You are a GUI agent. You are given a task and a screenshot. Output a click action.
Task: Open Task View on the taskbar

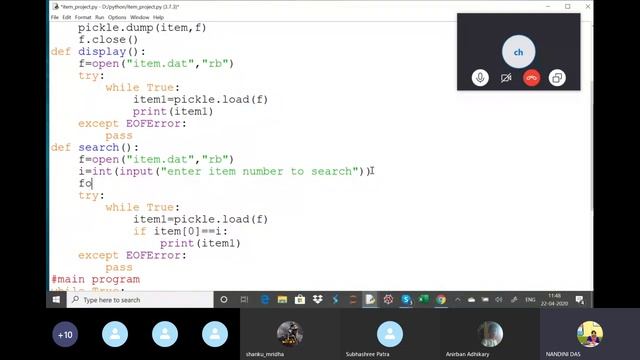pyautogui.click(x=244, y=300)
